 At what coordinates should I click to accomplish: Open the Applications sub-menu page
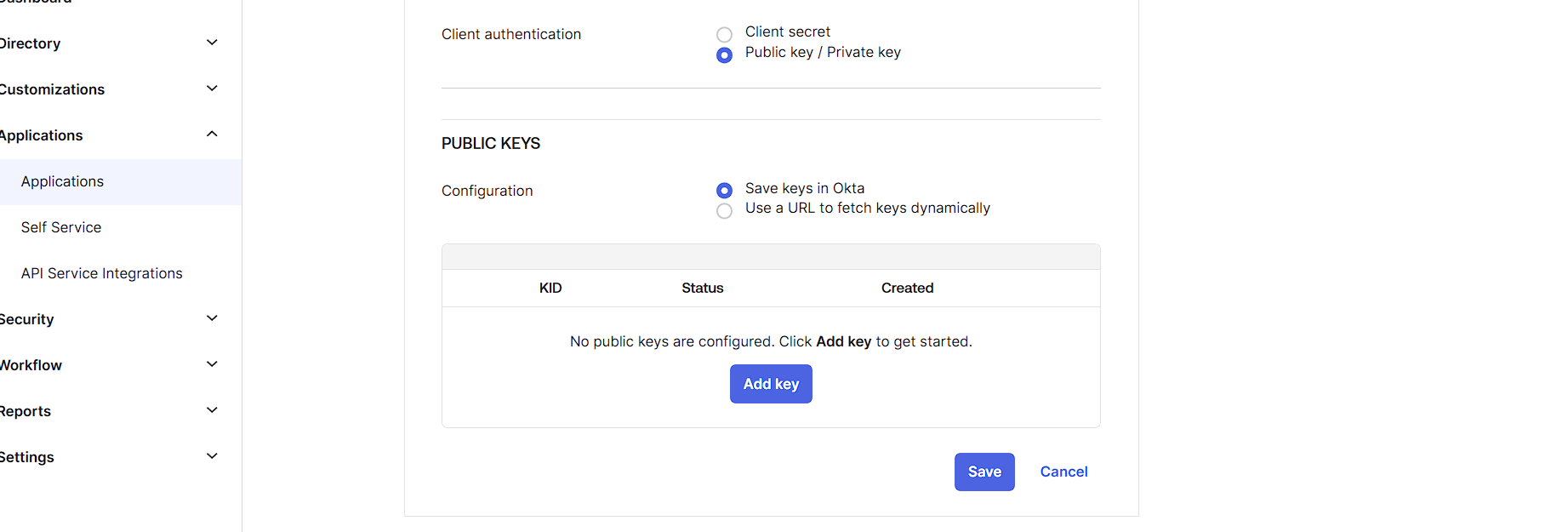pos(62,181)
